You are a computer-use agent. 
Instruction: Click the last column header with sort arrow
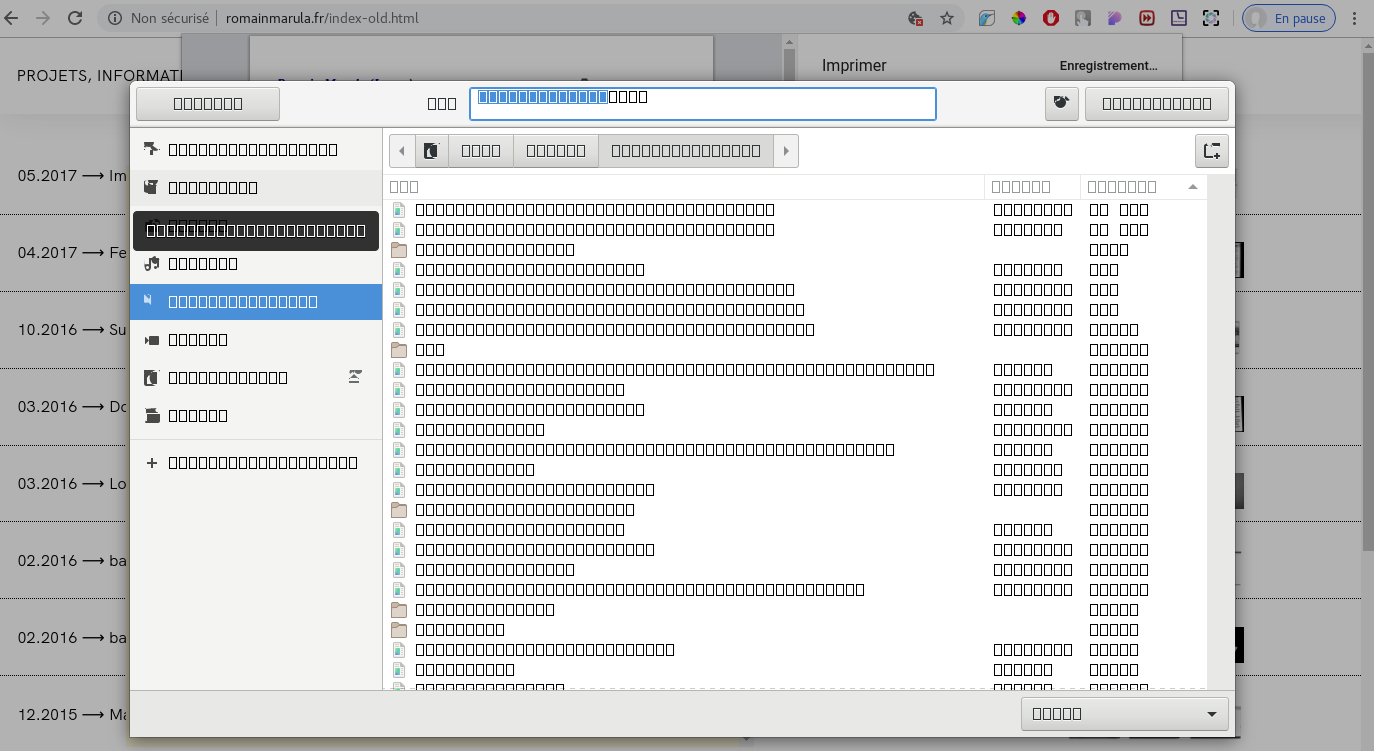click(1142, 187)
